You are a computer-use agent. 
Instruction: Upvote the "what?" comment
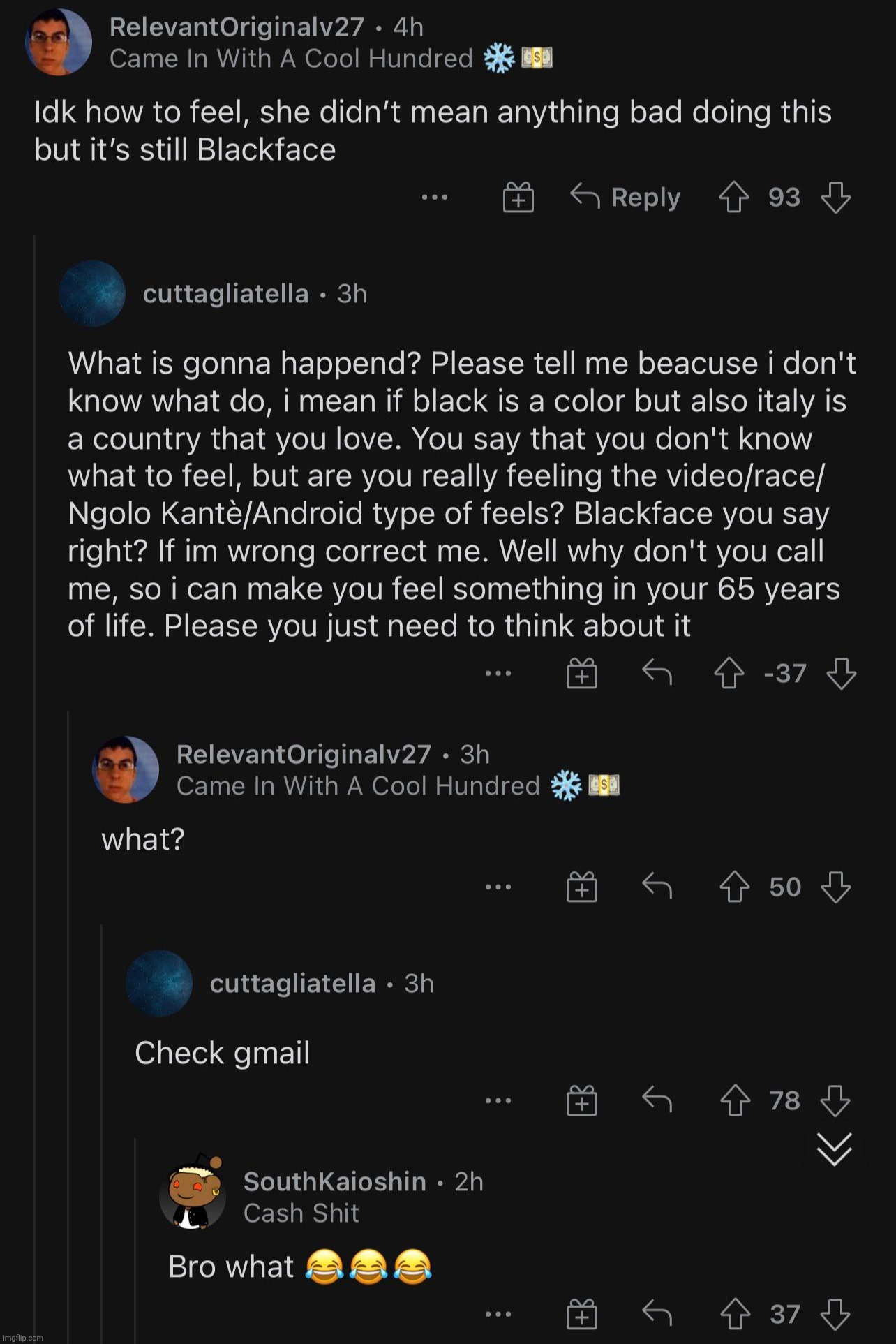tap(735, 887)
